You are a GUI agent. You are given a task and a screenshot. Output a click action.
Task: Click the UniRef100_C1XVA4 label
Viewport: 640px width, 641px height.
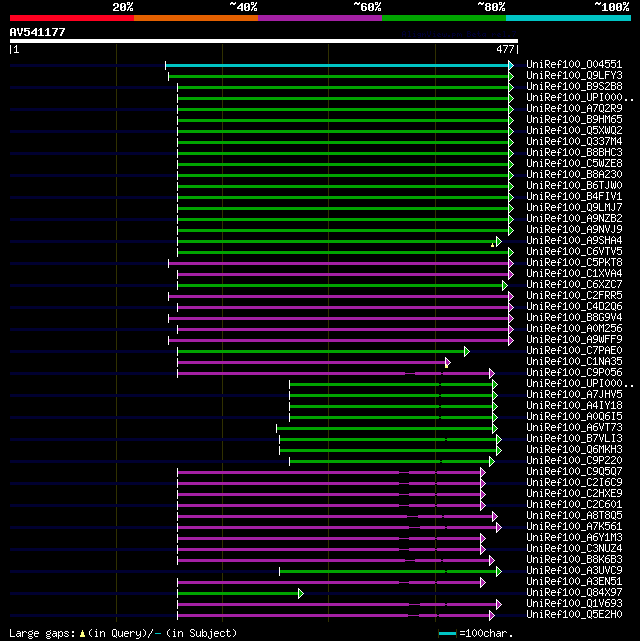[x=574, y=273]
